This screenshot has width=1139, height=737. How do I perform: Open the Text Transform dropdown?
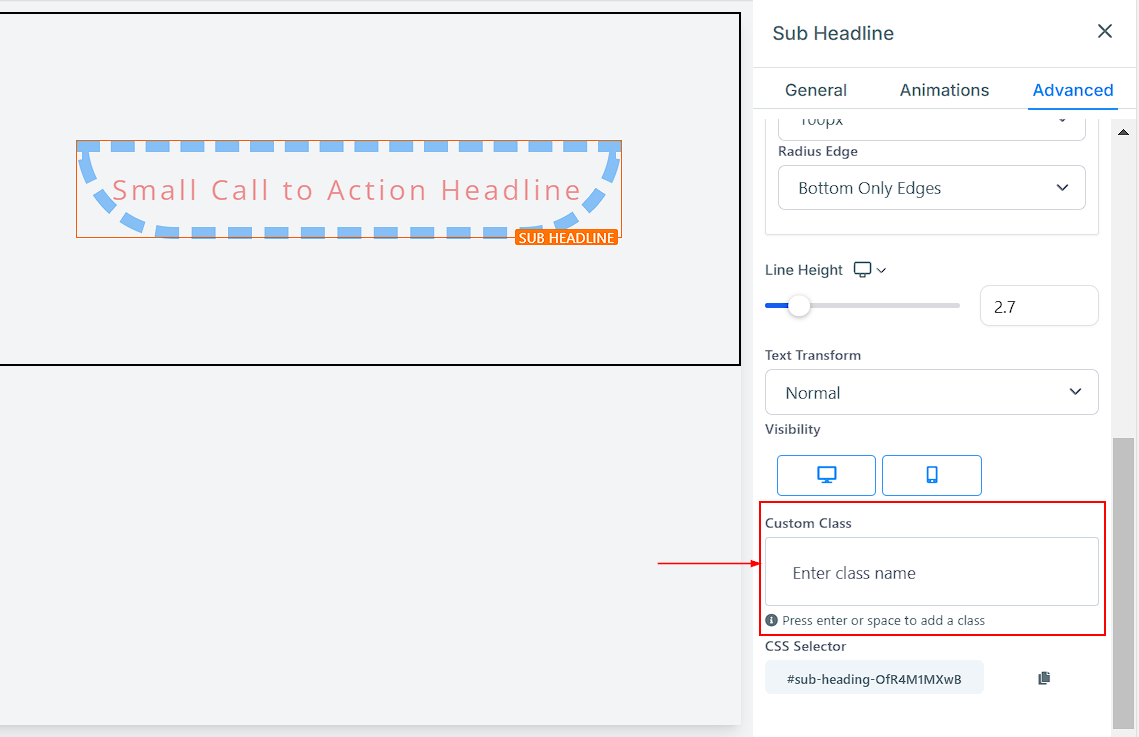931,392
